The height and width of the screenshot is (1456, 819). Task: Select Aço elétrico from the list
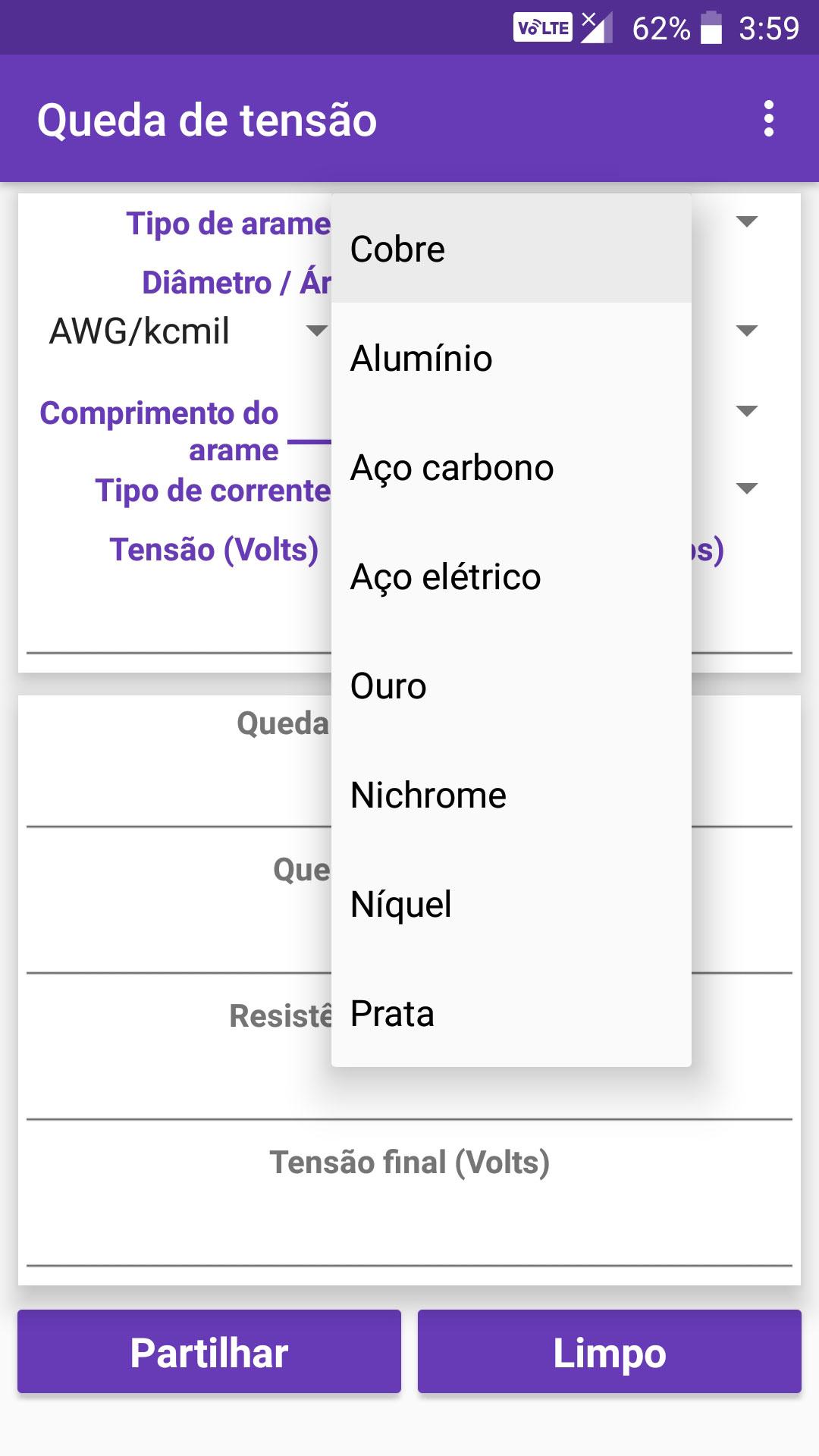click(x=511, y=576)
